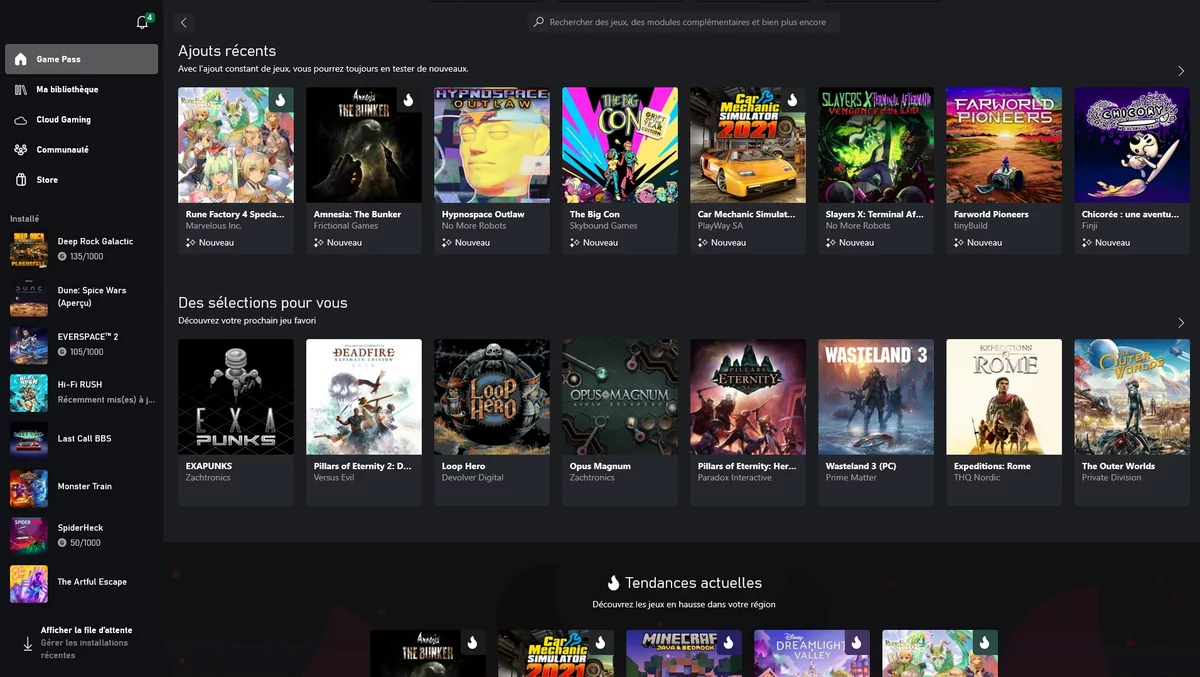Viewport: 1200px width, 677px height.
Task: Open Hypnospace Outlaw game card
Action: (492, 170)
